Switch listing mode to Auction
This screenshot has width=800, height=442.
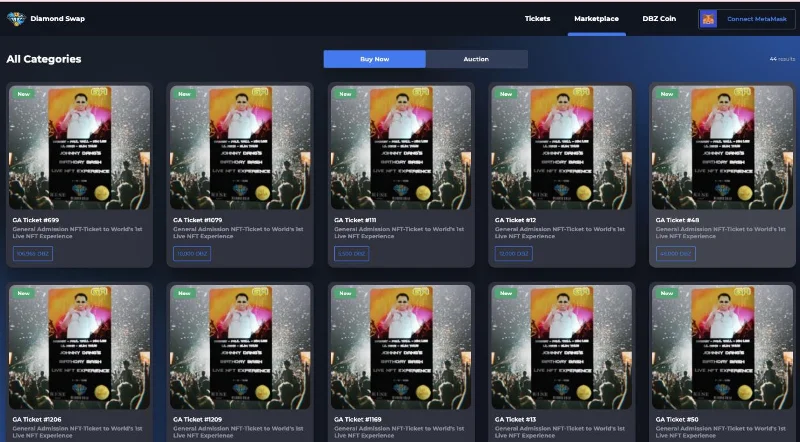(476, 59)
